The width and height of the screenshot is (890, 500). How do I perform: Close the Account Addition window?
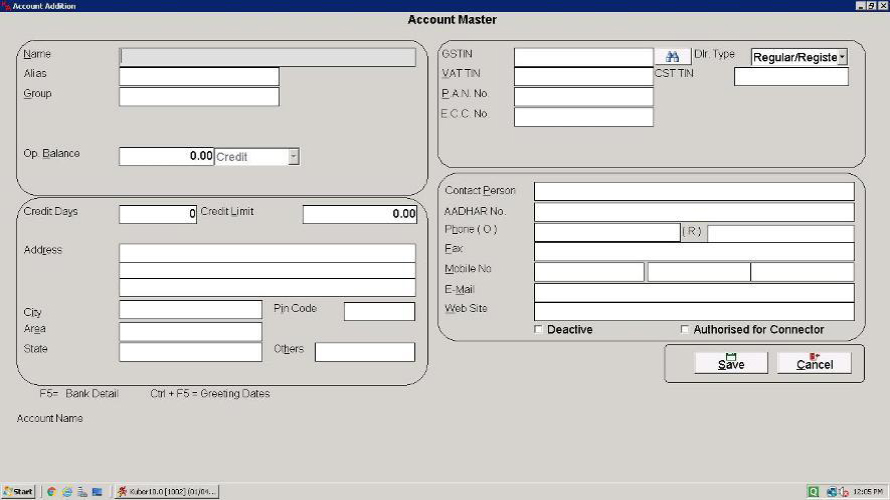click(883, 6)
